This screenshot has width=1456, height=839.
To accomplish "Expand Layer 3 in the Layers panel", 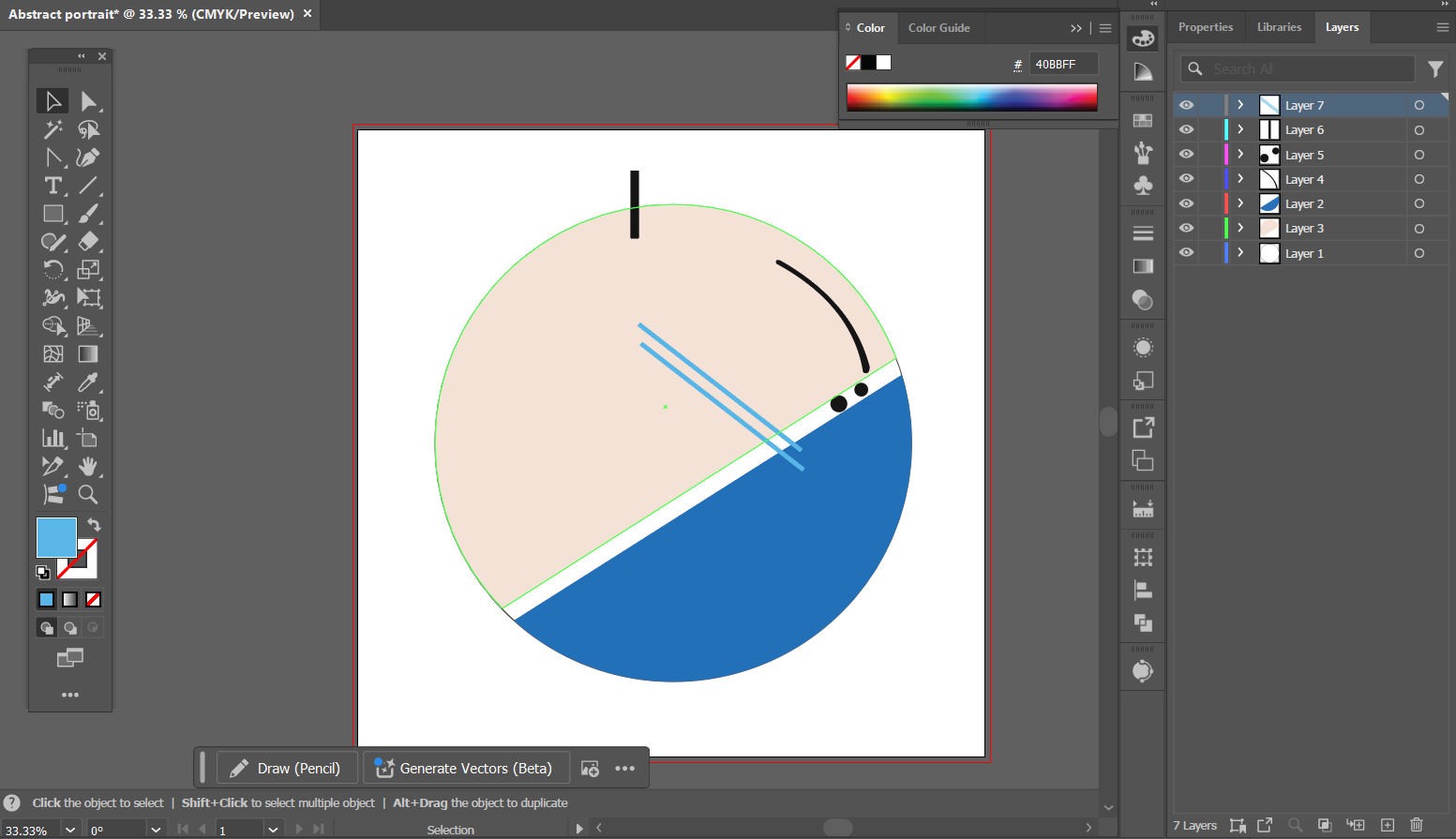I will click(x=1240, y=228).
